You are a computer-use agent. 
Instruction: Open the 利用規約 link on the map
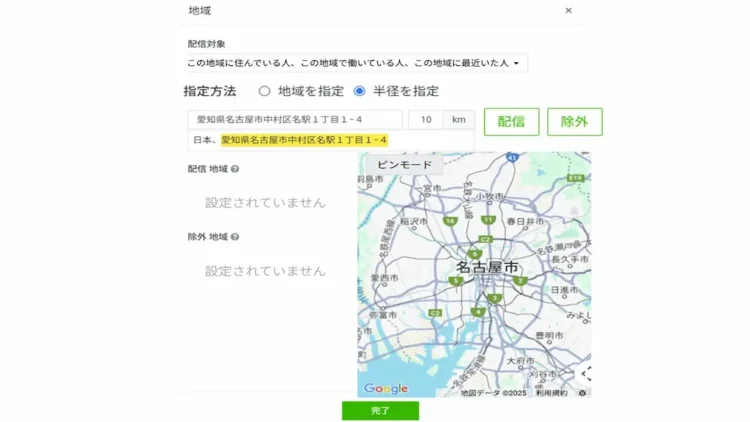click(551, 393)
